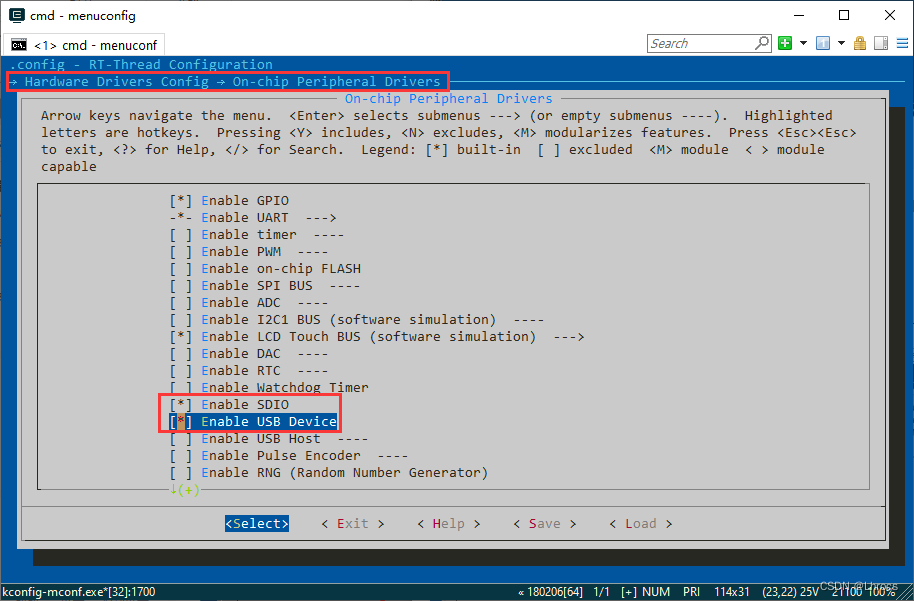Viewport: 914px width, 601px height.
Task: Open Enable UART submenu
Action: 253,217
